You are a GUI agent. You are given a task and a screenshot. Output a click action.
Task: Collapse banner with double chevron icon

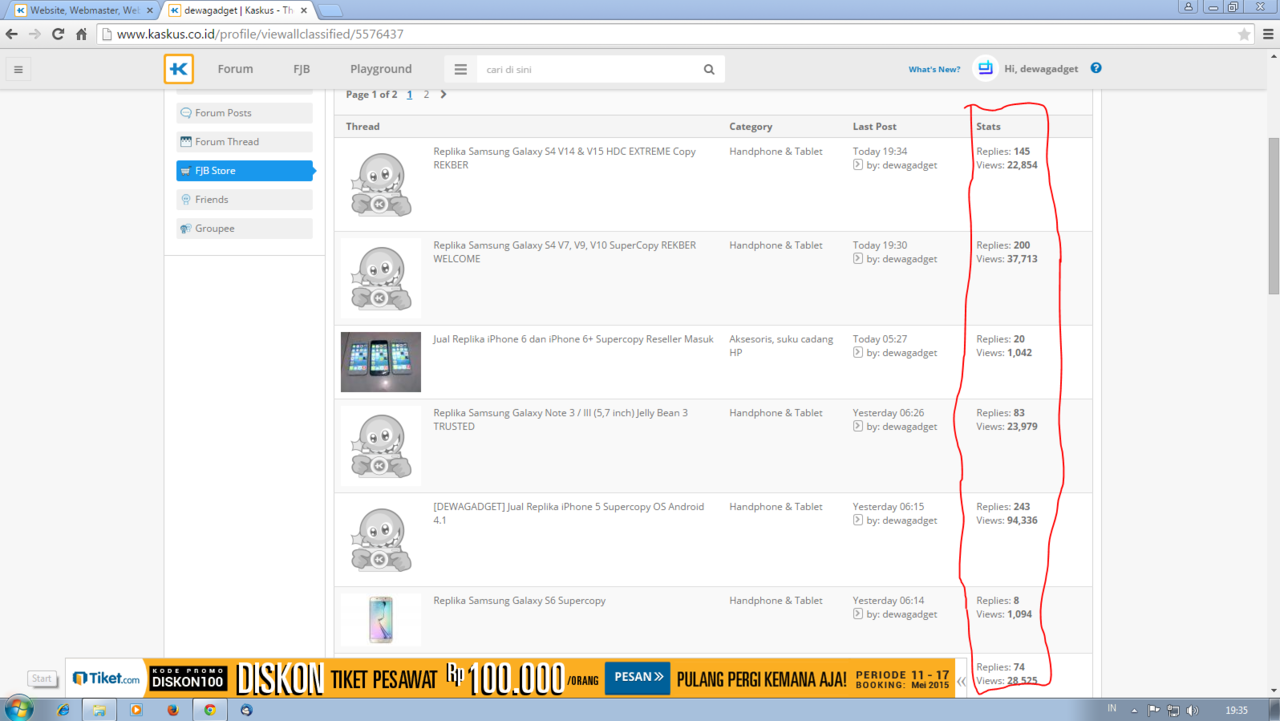[962, 682]
